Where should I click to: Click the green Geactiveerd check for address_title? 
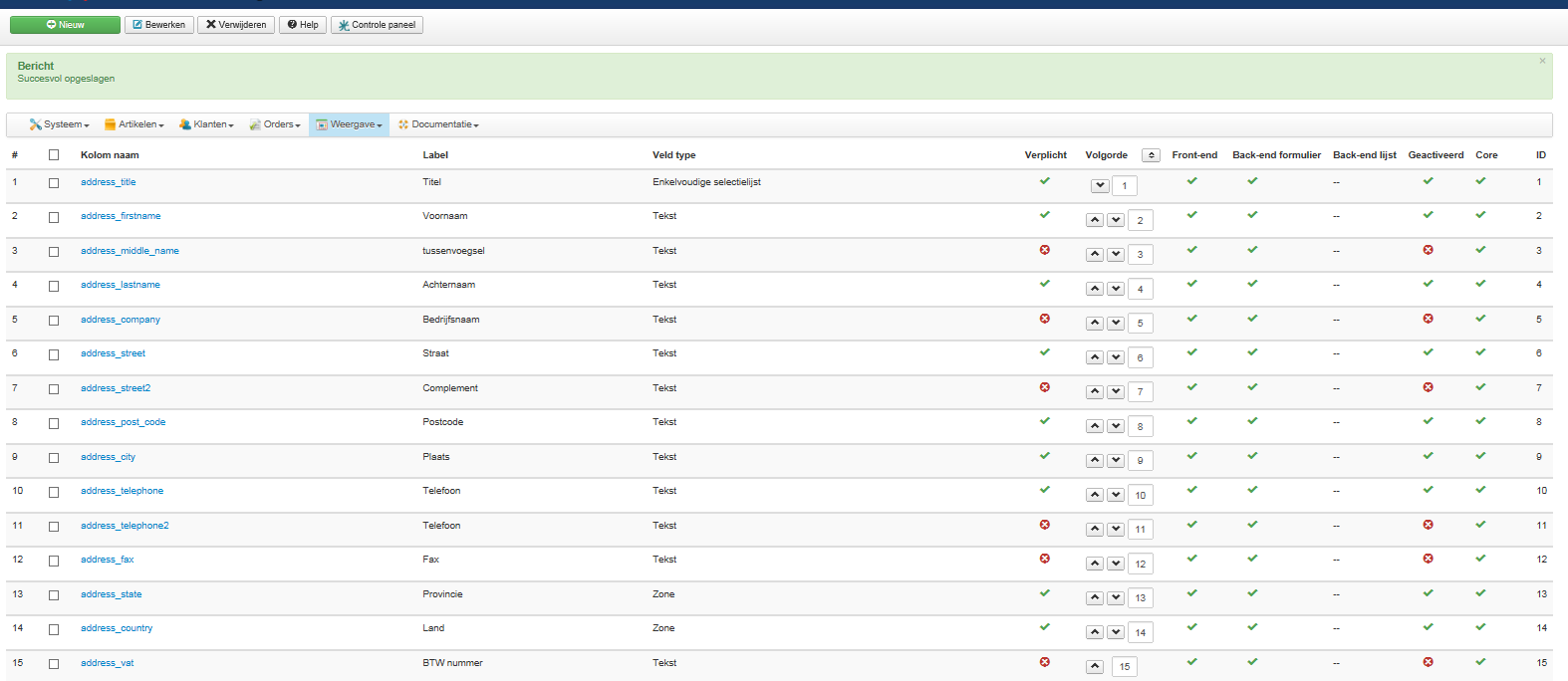click(1428, 181)
